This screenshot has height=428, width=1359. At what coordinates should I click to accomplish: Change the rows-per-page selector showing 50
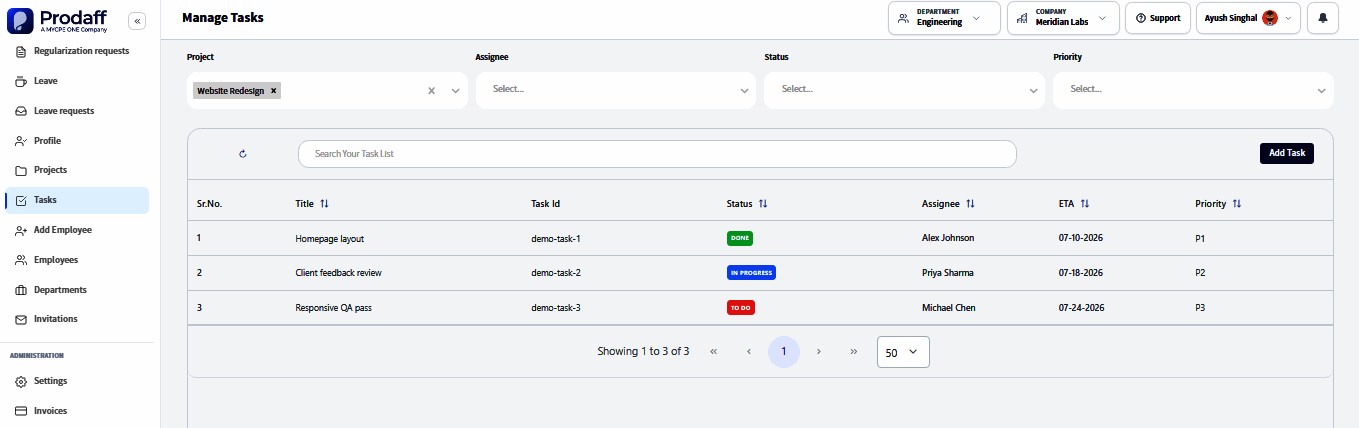[904, 352]
